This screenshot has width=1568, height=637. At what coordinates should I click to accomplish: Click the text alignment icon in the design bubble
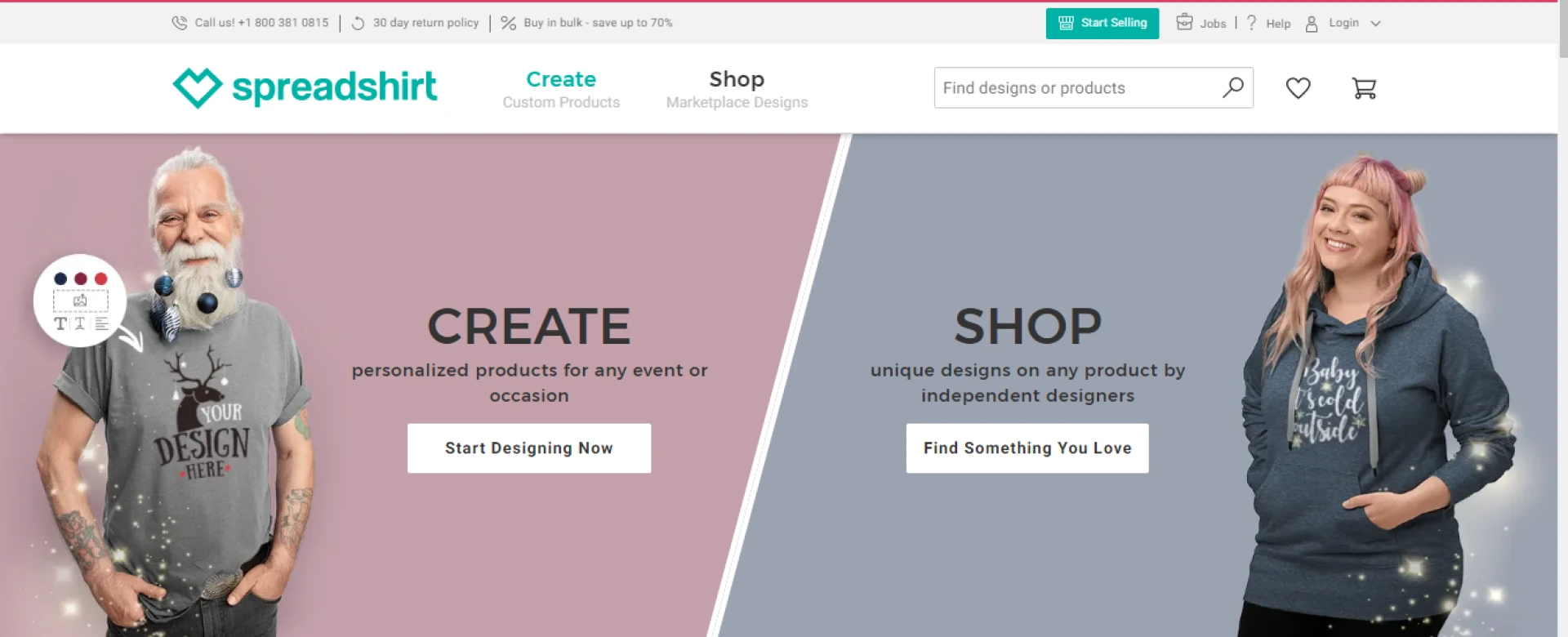coord(101,323)
